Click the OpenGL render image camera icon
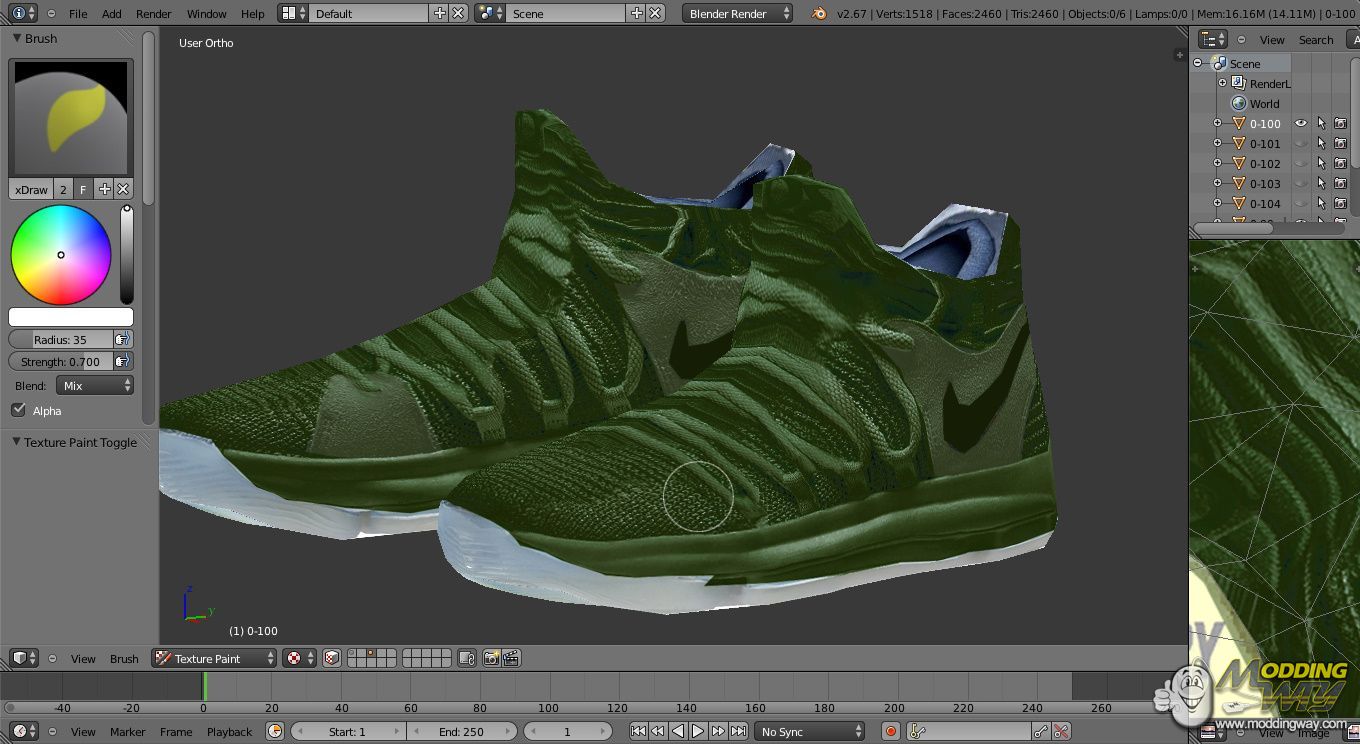This screenshot has height=744, width=1360. tap(491, 658)
